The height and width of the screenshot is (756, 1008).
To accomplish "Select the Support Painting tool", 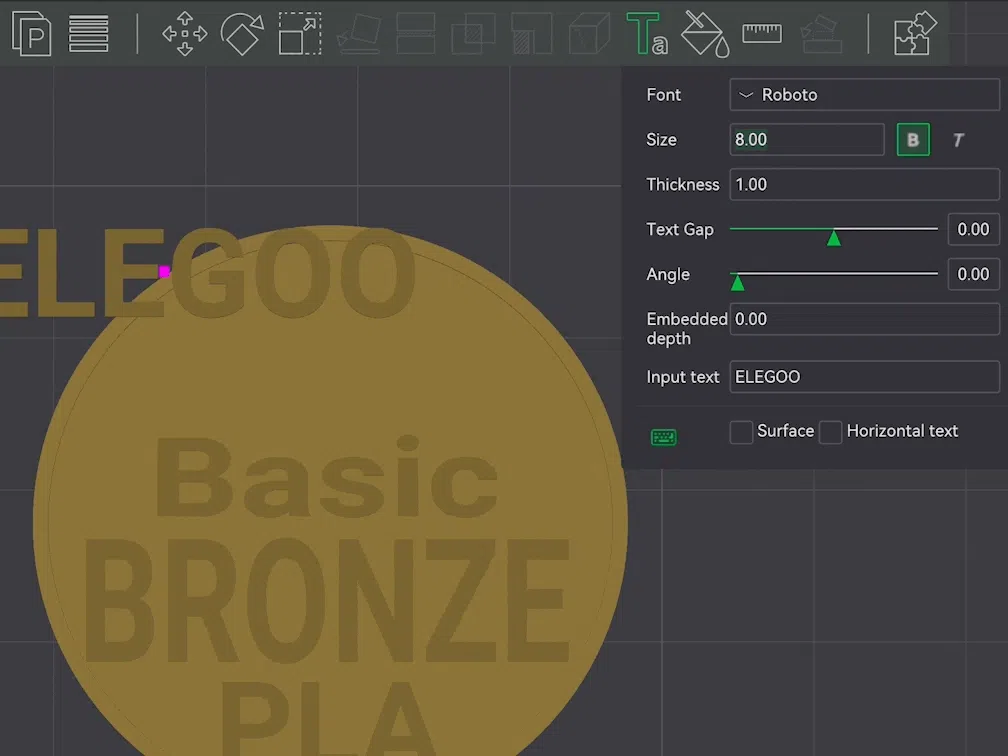I will coord(532,34).
